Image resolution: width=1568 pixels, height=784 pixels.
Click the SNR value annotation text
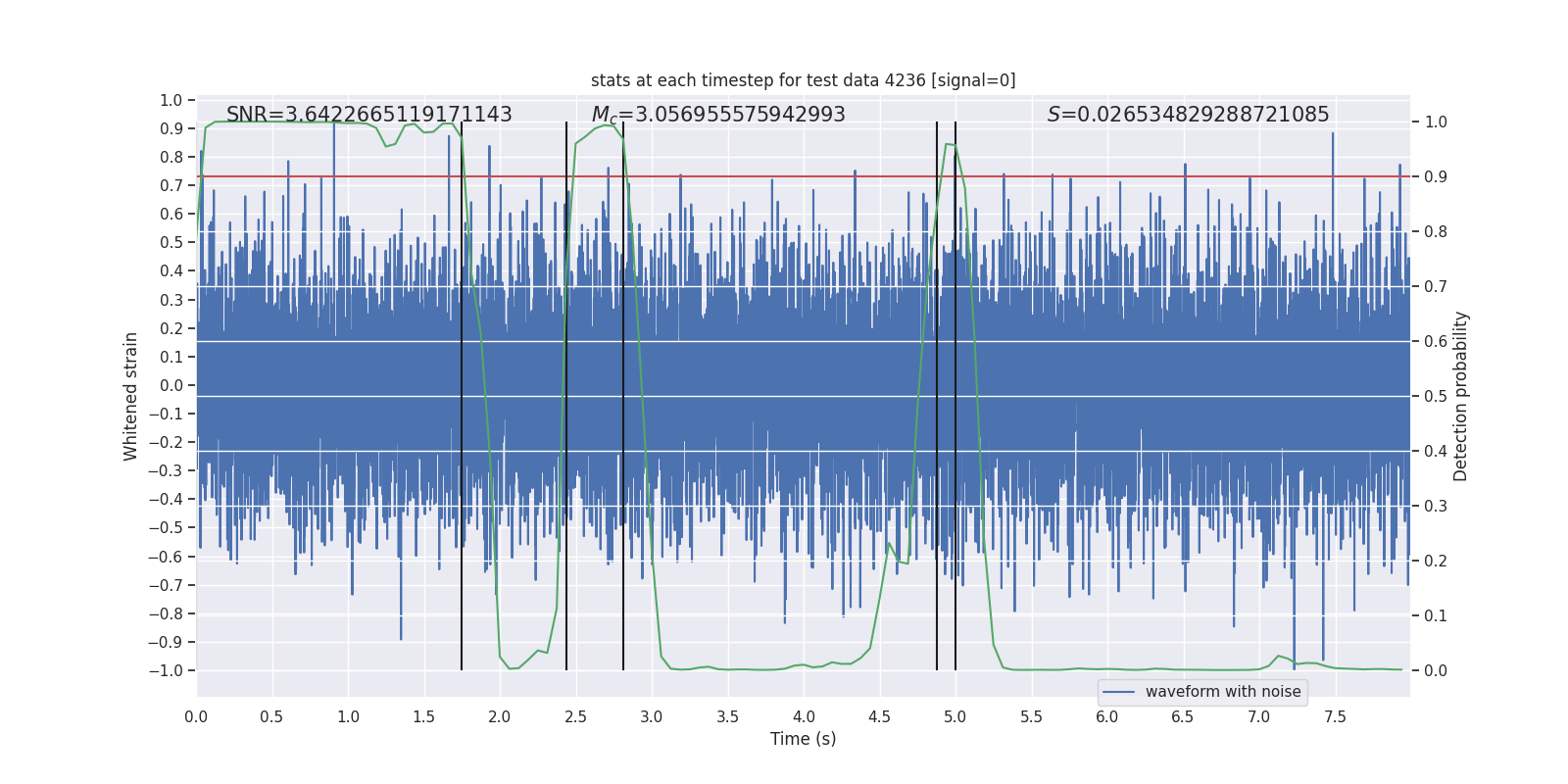368,115
